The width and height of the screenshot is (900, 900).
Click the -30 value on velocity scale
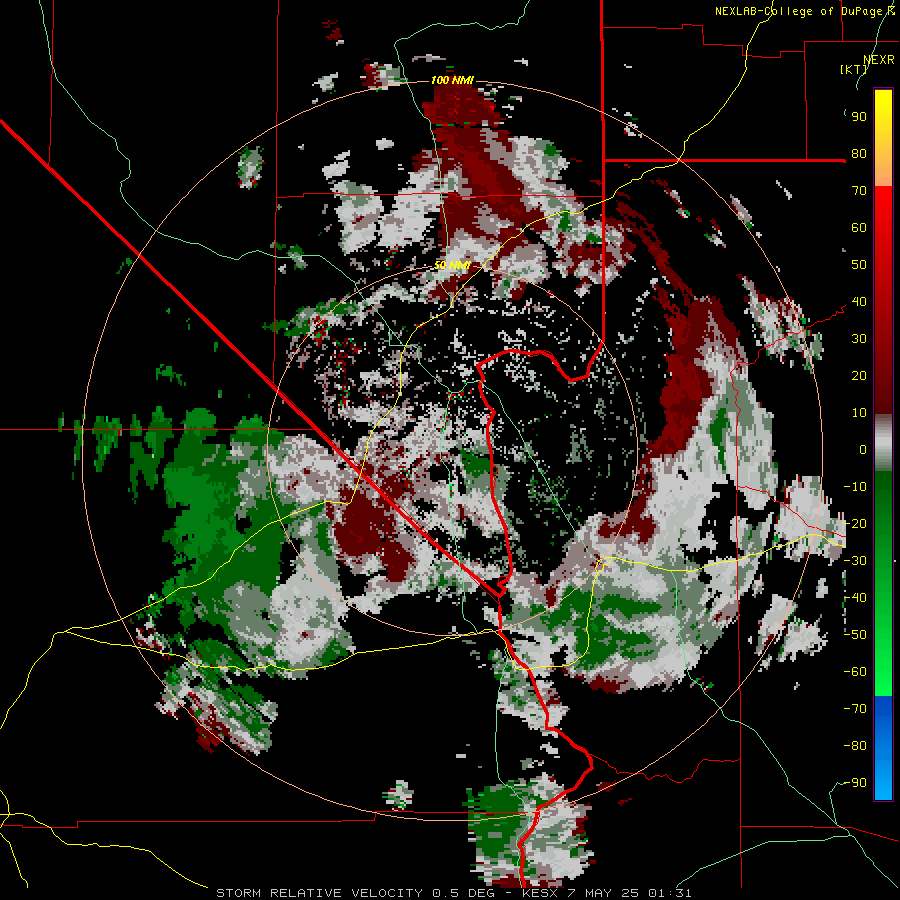coord(855,561)
